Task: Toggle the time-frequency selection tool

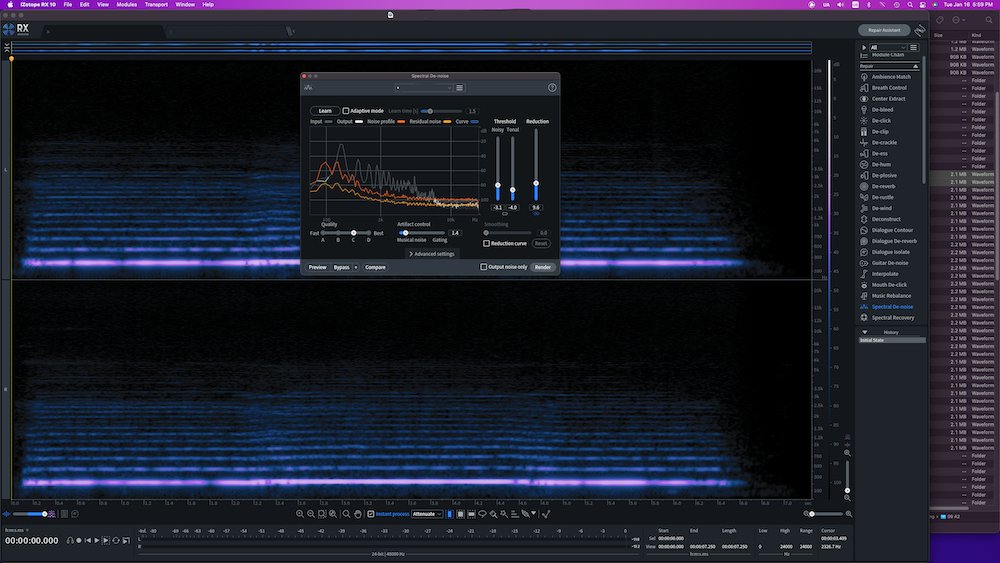Action: (460, 514)
